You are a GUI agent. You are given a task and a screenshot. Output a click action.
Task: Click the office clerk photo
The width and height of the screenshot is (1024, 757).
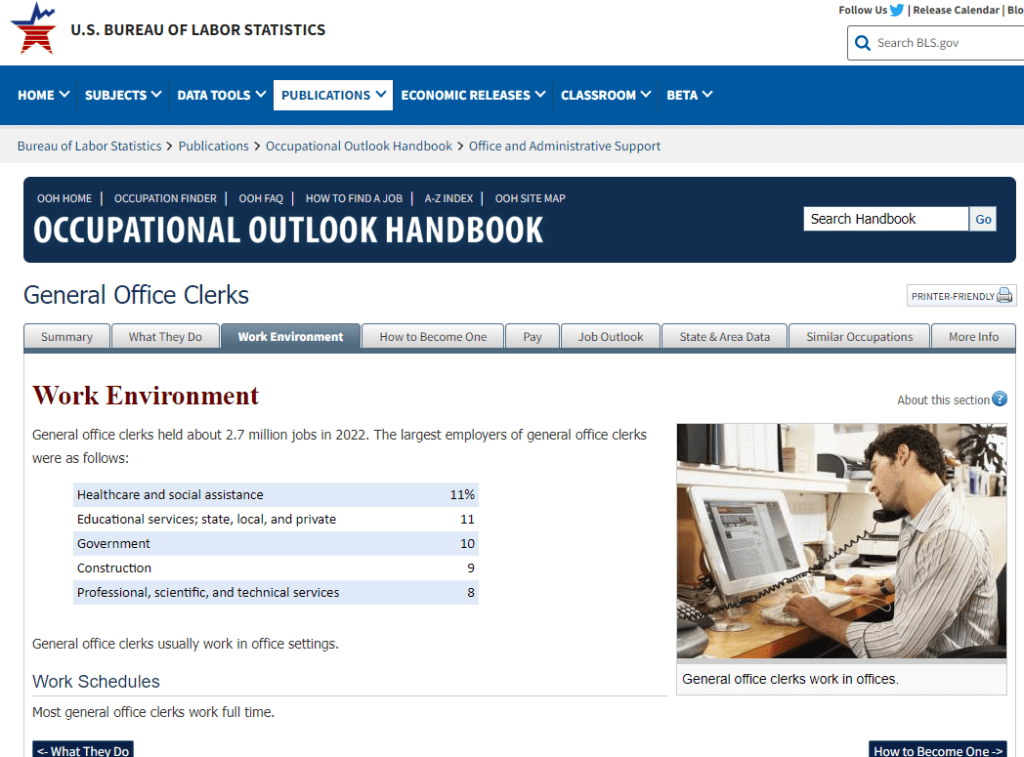(x=841, y=541)
